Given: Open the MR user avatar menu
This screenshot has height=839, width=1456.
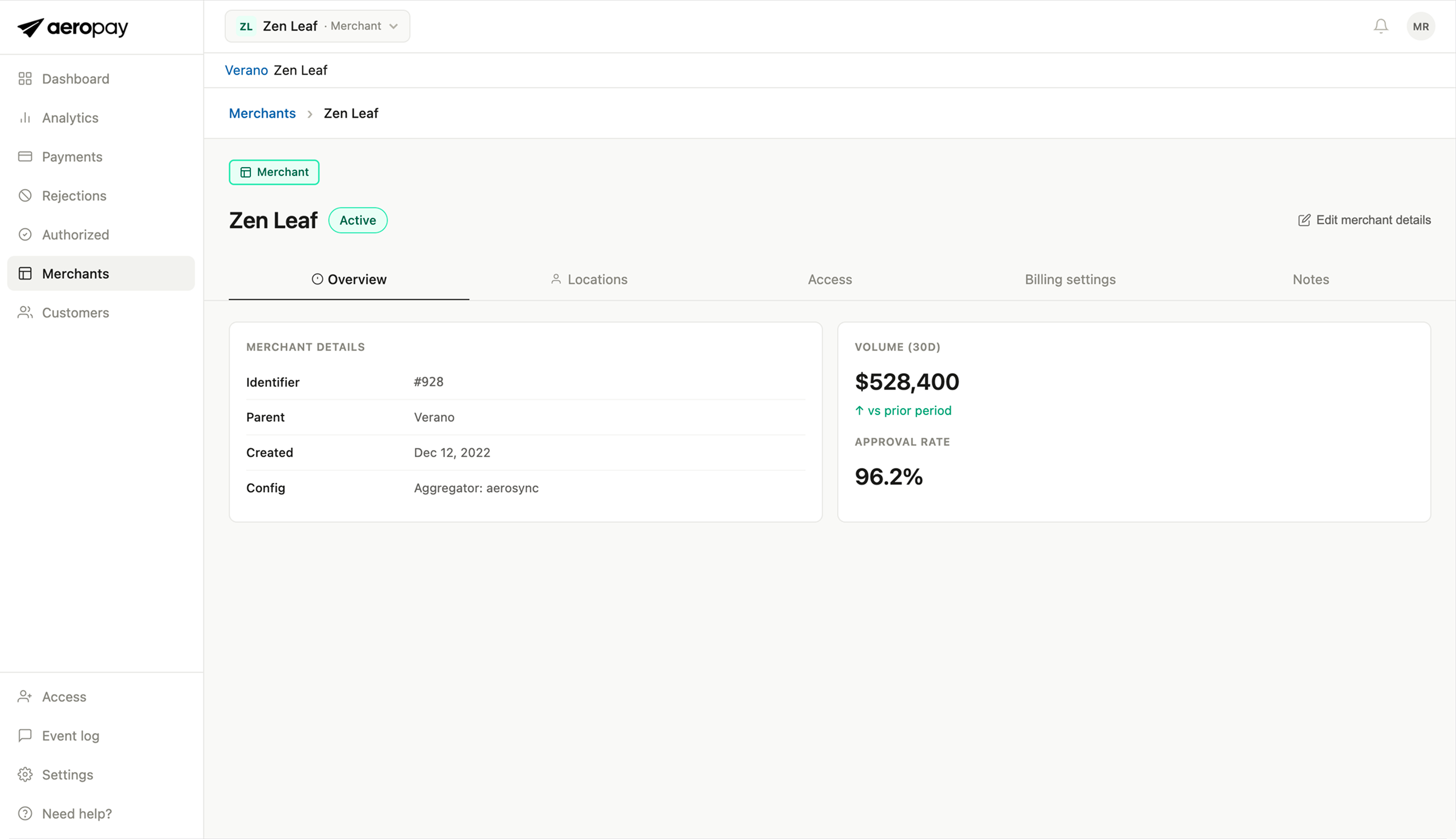Looking at the screenshot, I should coord(1420,27).
